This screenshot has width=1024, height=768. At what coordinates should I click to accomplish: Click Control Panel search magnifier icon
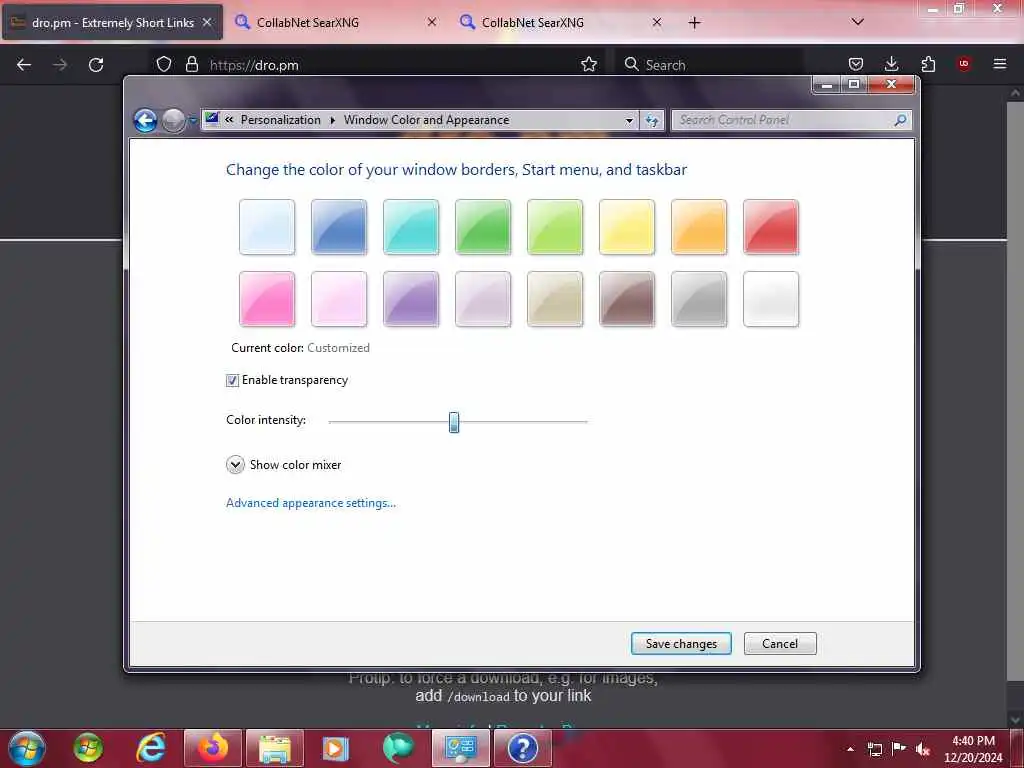tap(900, 120)
